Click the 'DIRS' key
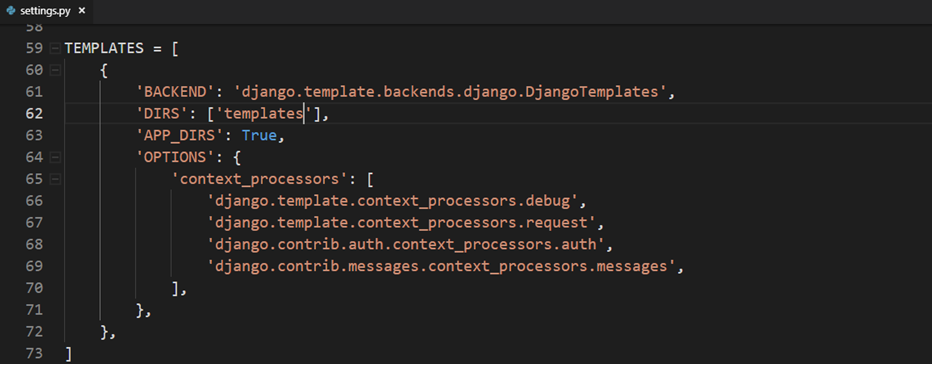932x366 pixels. tap(163, 113)
